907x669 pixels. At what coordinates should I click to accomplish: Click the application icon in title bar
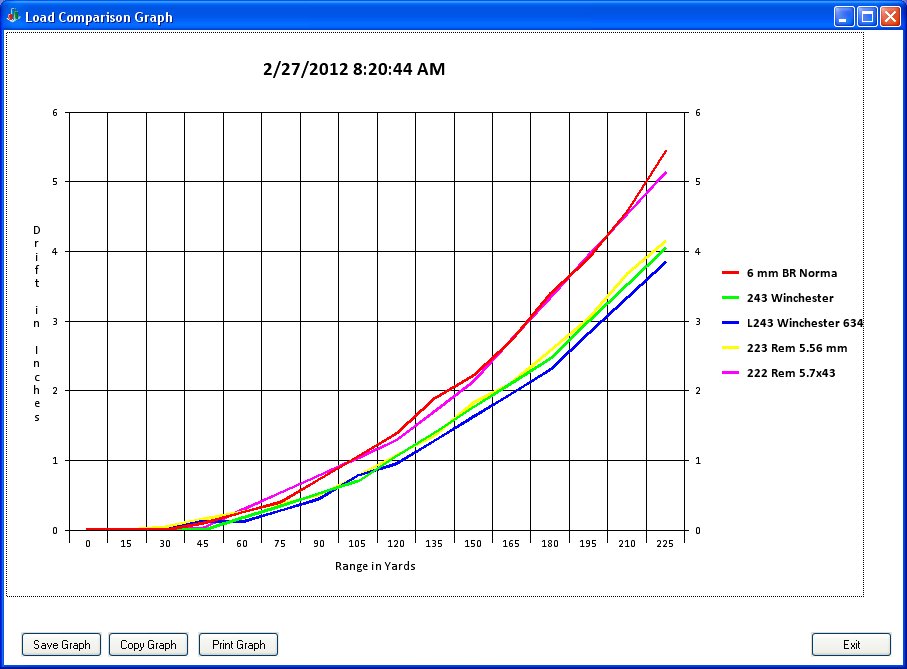pyautogui.click(x=13, y=16)
